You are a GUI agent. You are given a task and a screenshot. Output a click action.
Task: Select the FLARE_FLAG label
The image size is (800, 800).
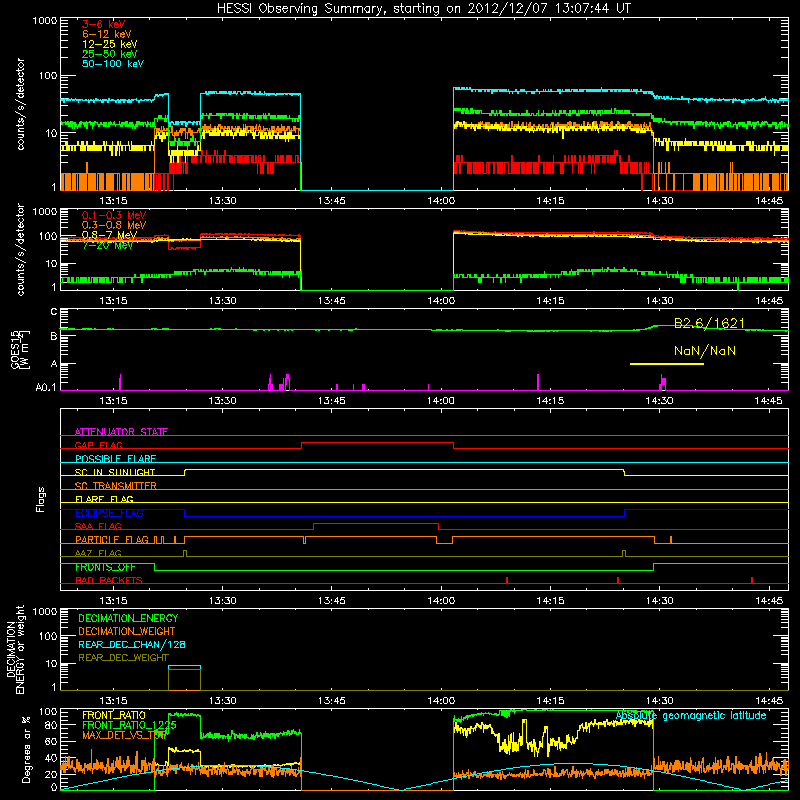click(104, 499)
